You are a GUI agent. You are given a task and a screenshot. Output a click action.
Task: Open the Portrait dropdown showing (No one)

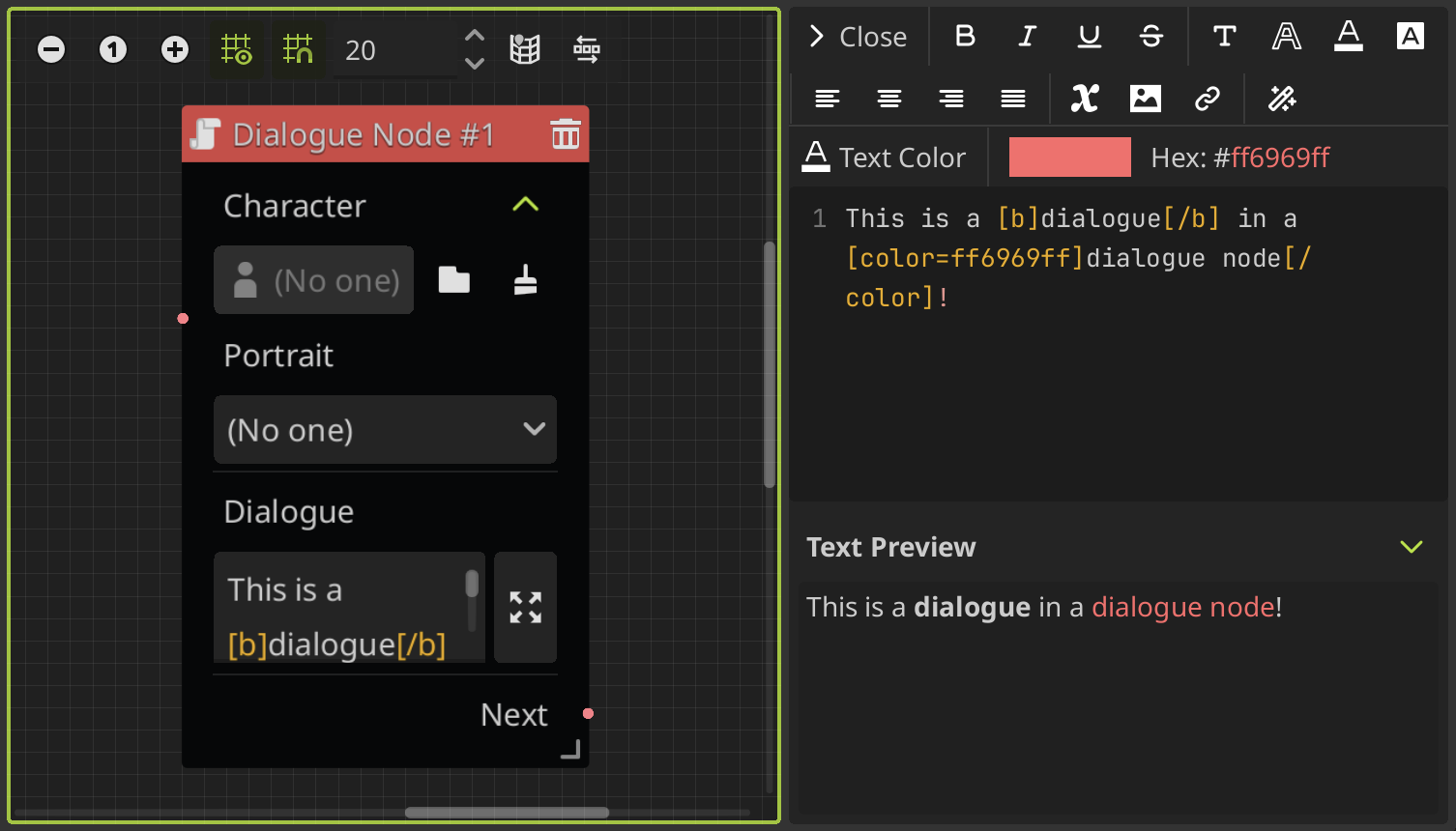[x=385, y=429]
